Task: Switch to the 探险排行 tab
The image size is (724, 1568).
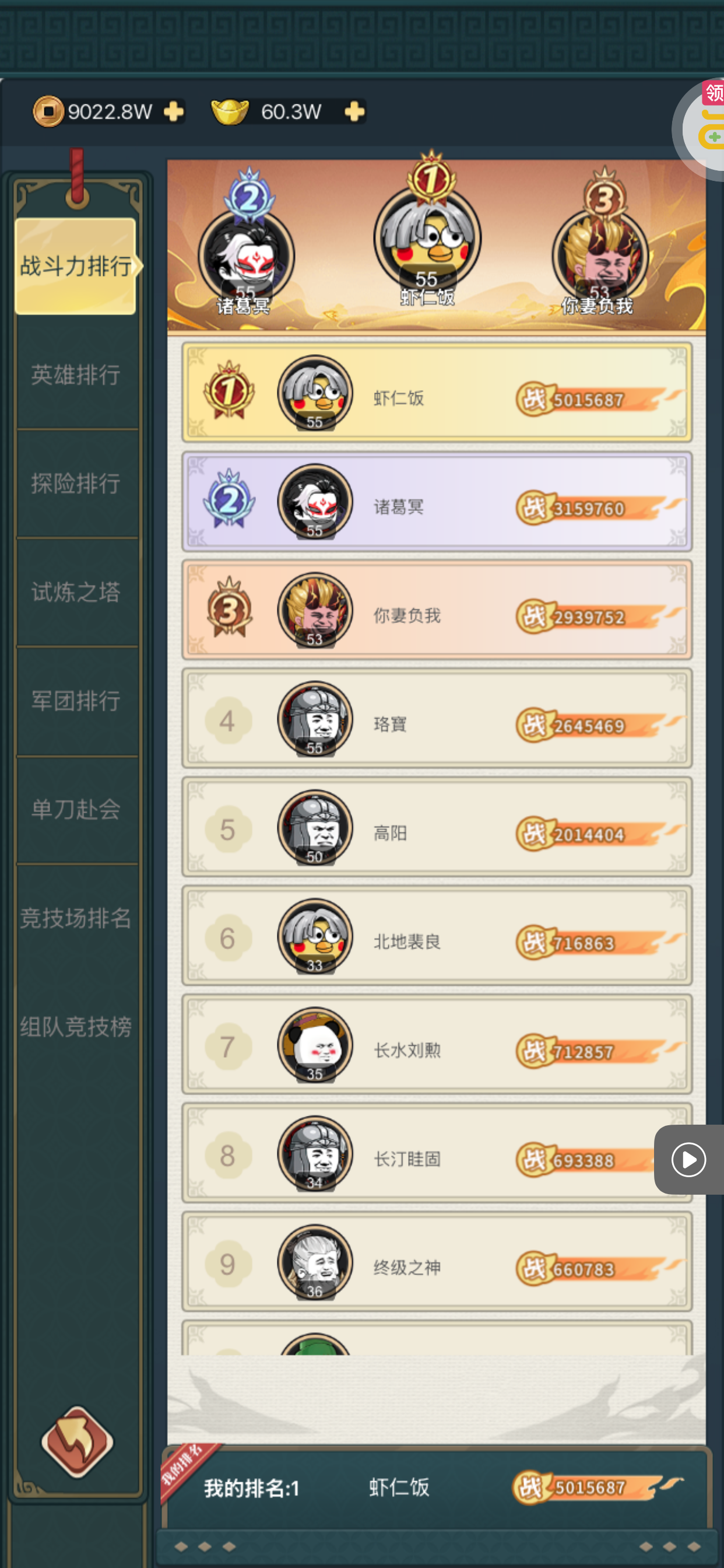Action: 76,484
